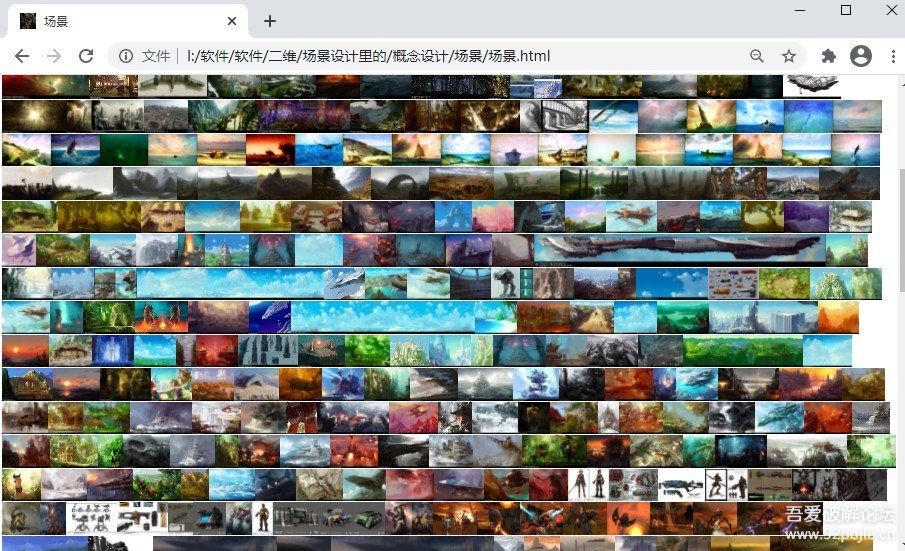This screenshot has width=905, height=551.
Task: Open the zoom magnifier icon in address bar
Action: coord(756,56)
